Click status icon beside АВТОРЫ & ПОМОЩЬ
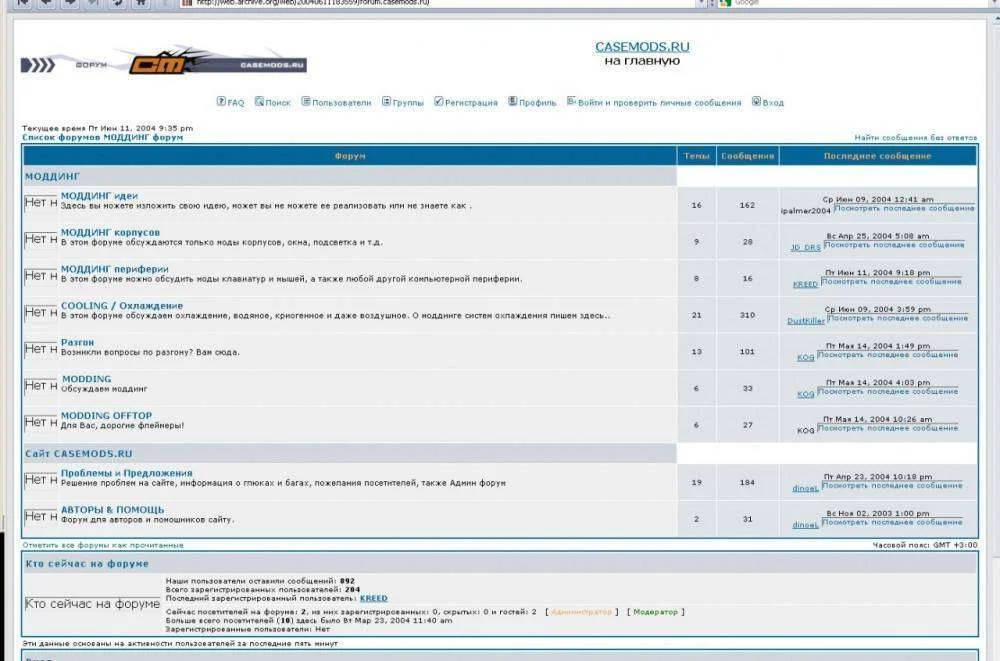 point(41,516)
